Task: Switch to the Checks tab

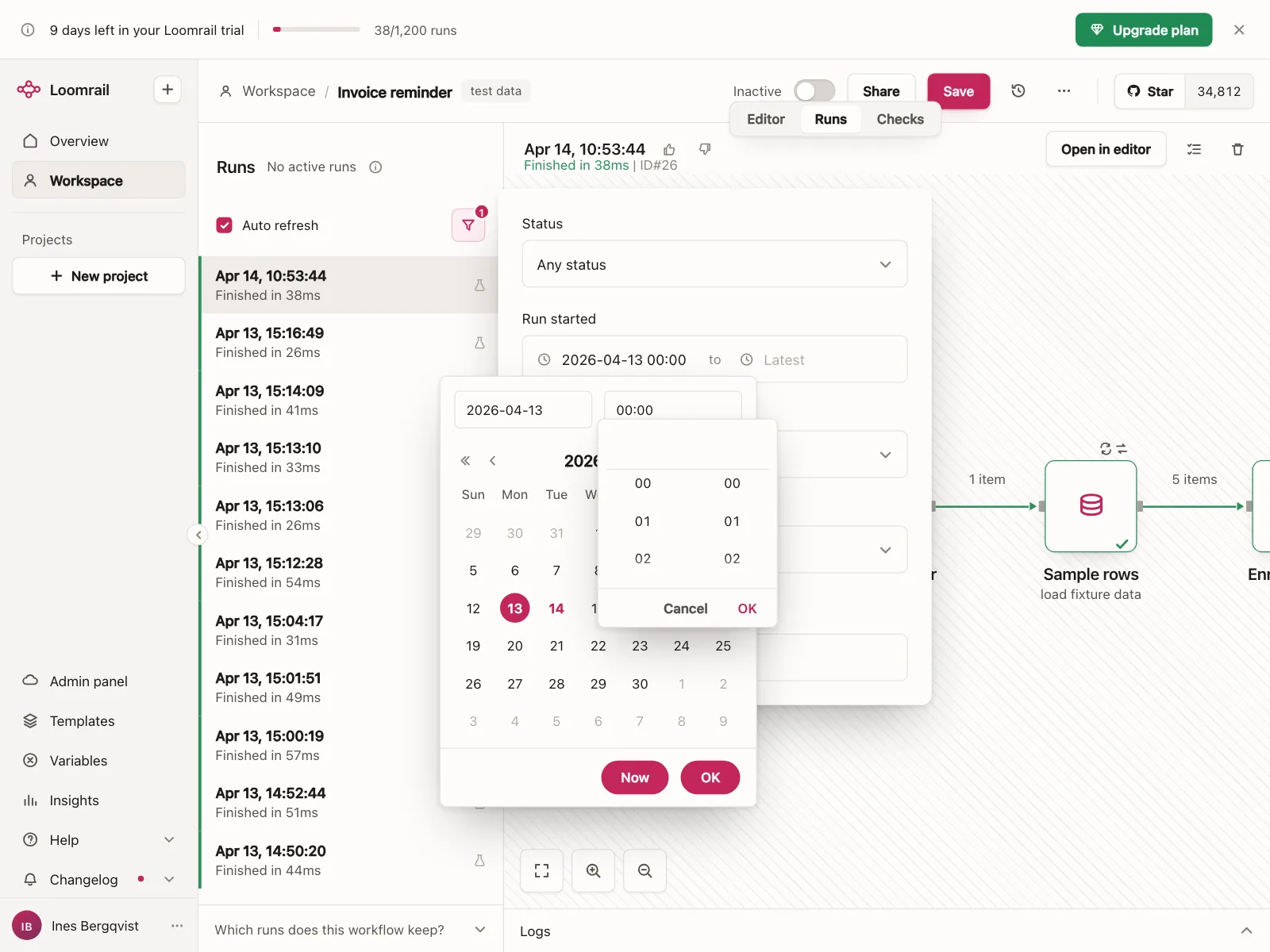Action: (900, 119)
